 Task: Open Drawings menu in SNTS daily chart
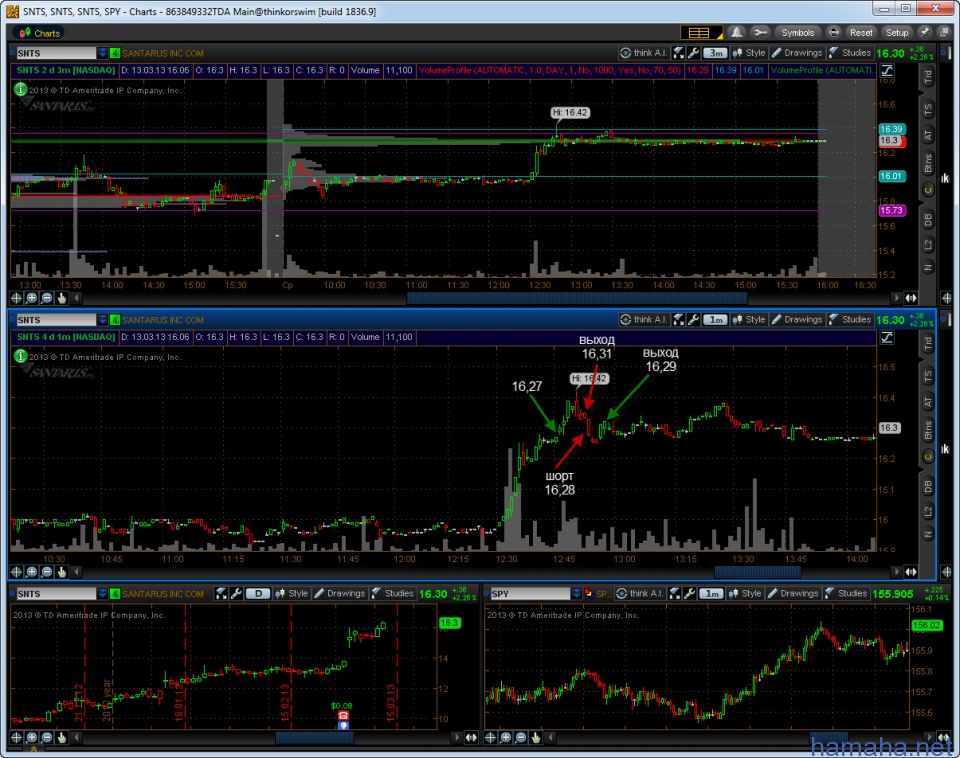pos(339,594)
